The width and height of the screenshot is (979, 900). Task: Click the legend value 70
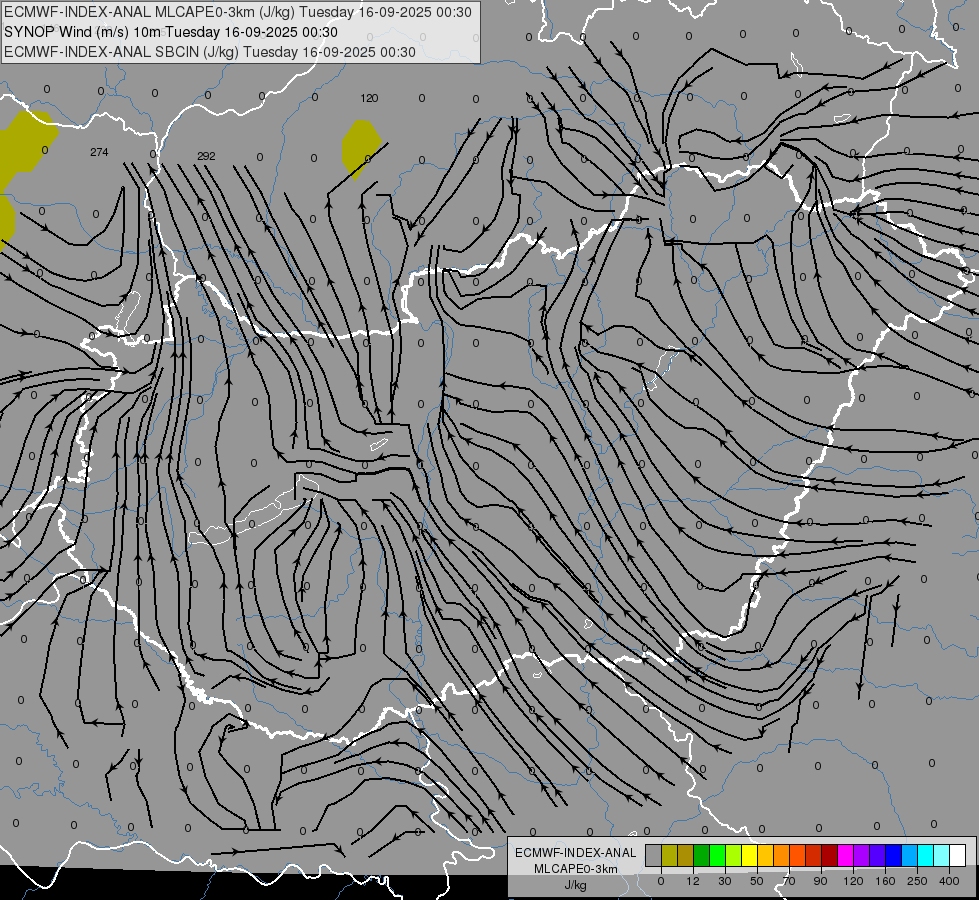point(789,881)
